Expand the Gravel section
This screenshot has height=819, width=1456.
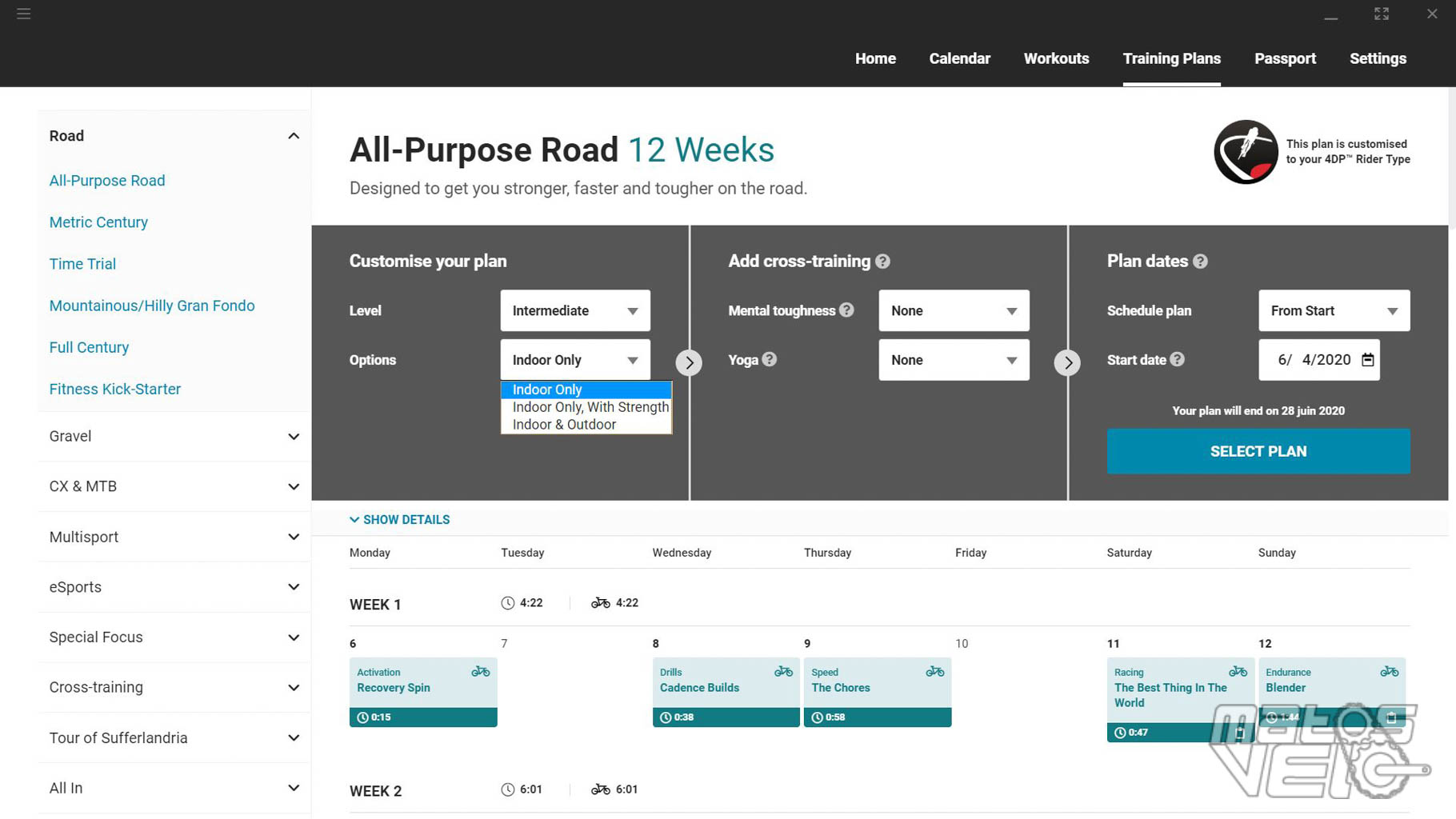[294, 437]
